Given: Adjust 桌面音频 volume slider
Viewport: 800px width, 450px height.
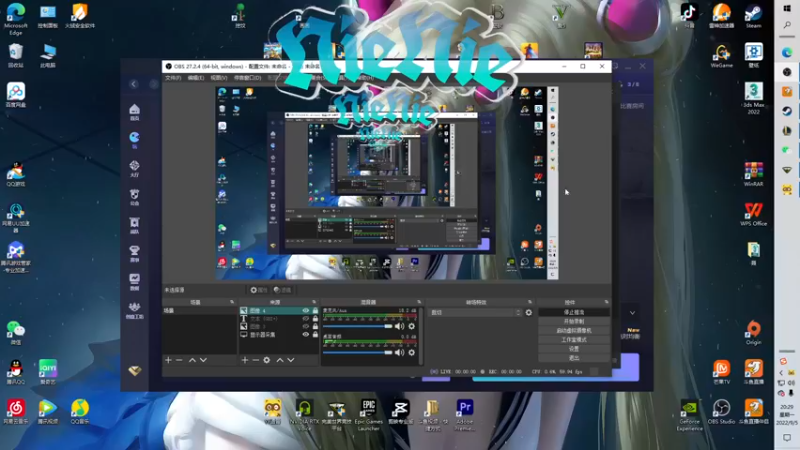Looking at the screenshot, I should tap(358, 353).
